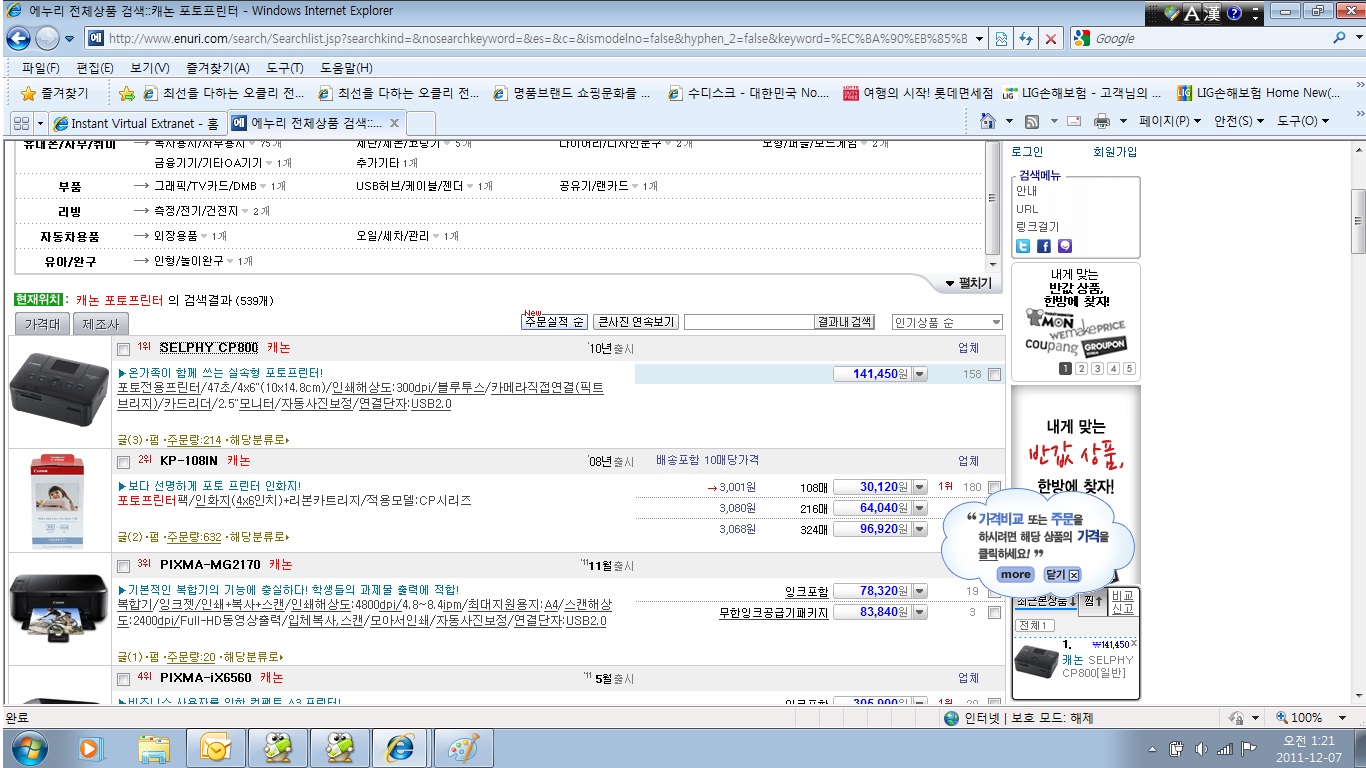The image size is (1366, 768).
Task: Expand the arrow next to 96,920원 price
Action: (920, 529)
